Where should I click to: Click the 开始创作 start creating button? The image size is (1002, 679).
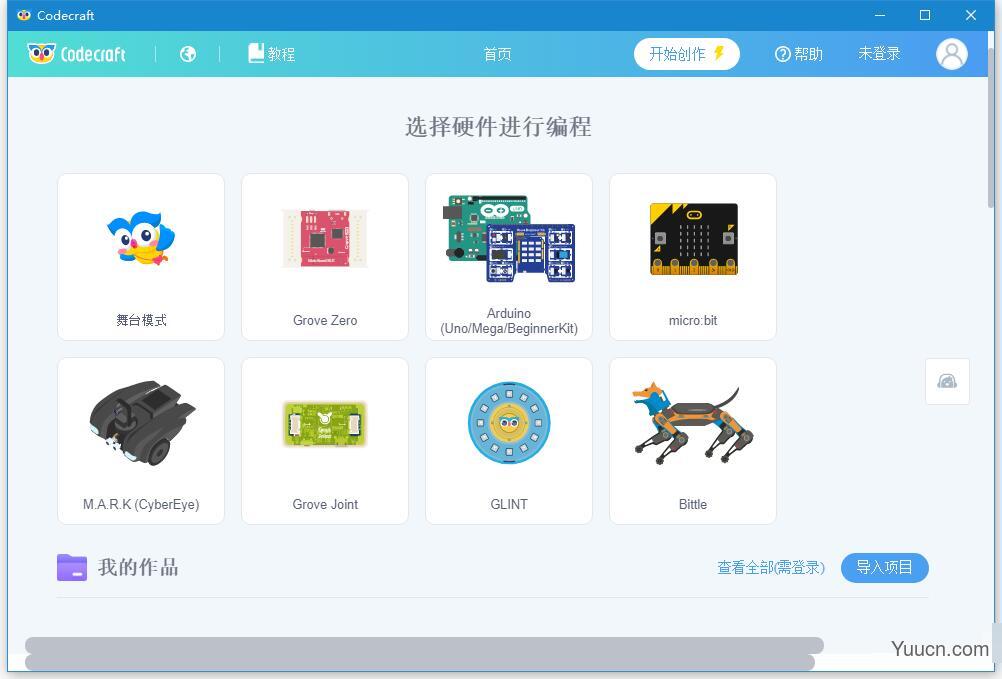686,54
